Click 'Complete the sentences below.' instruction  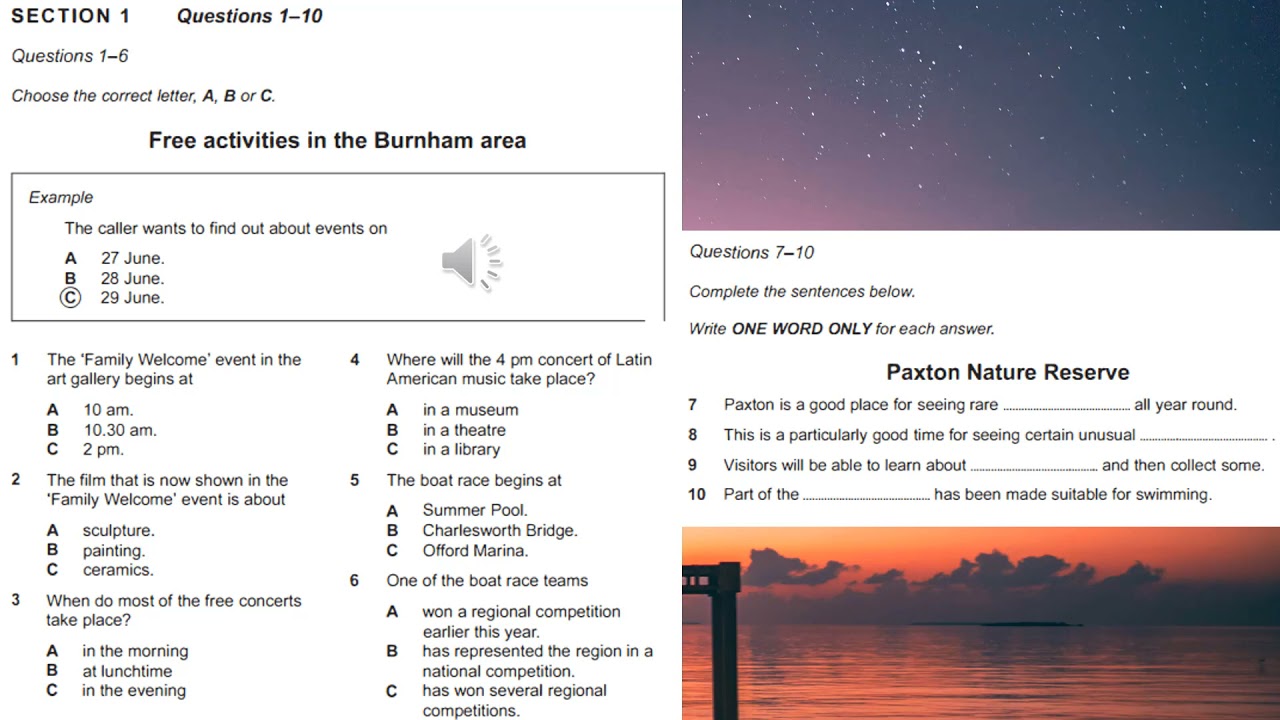802,292
